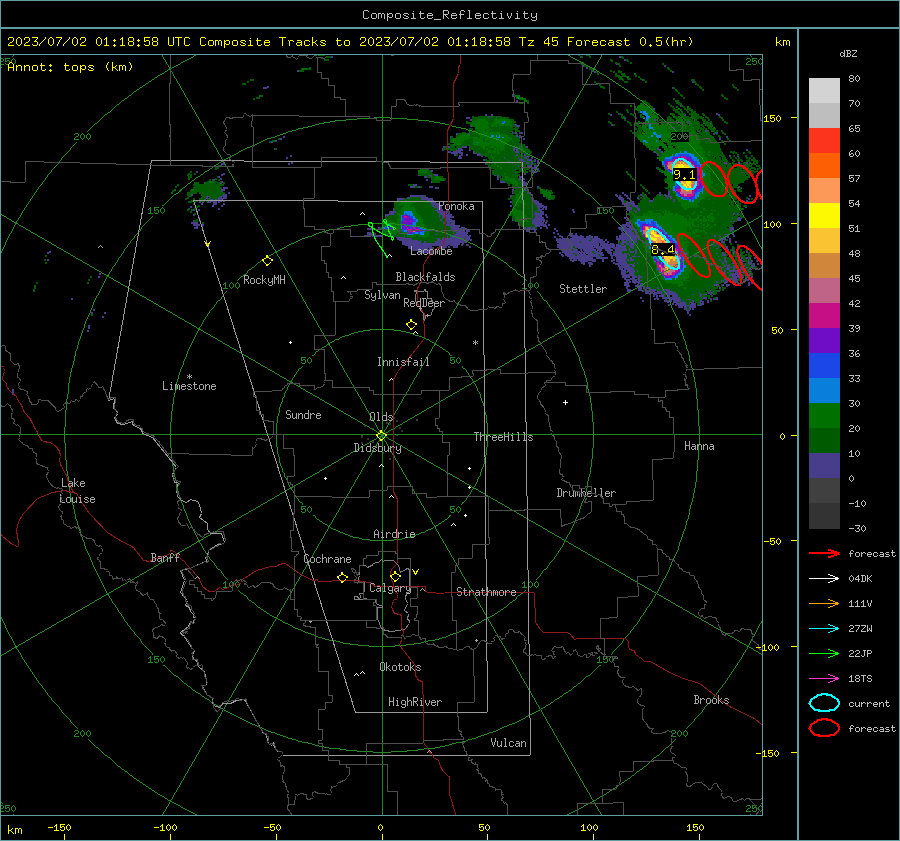Screen dimensions: 900x841
Task: Click the Lake Louise label
Action: point(77,491)
